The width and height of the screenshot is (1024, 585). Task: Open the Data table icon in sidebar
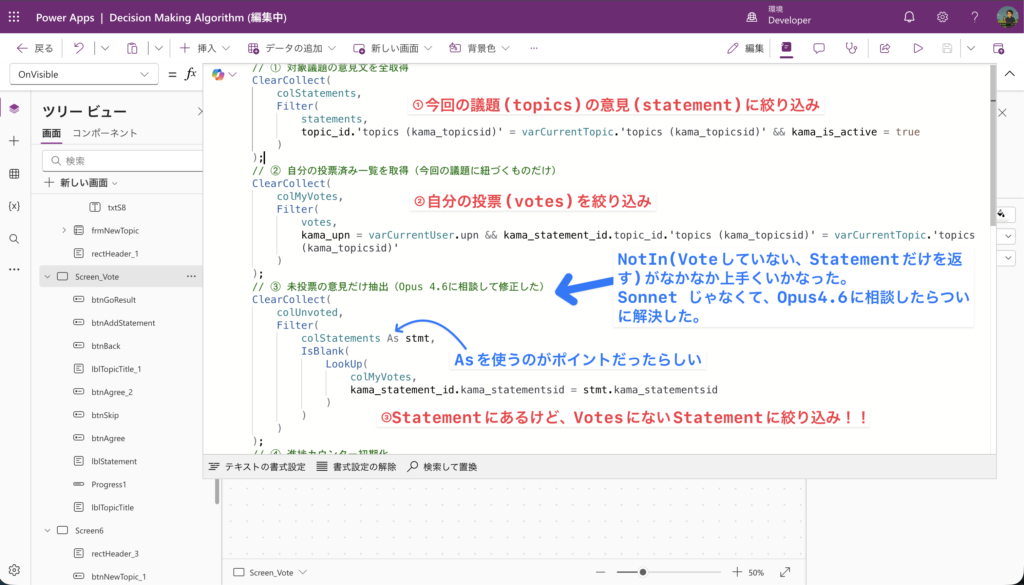pyautogui.click(x=14, y=174)
